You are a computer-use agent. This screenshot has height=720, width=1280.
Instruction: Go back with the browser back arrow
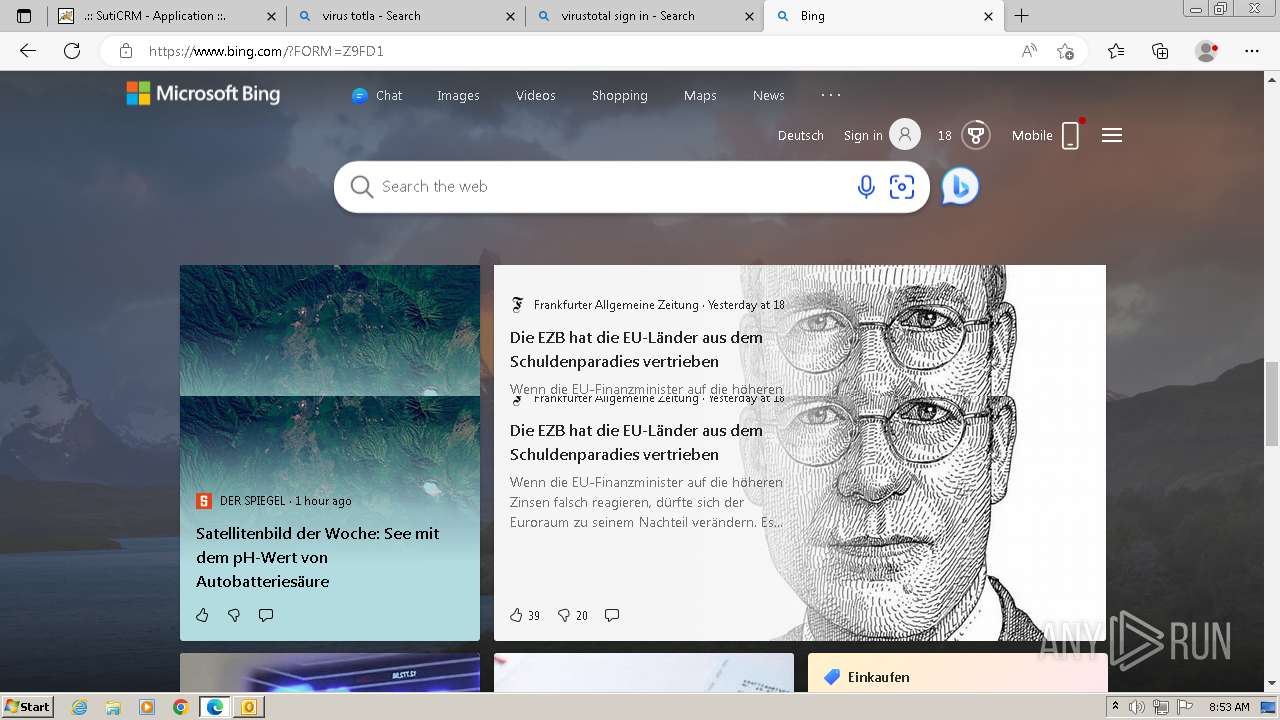click(28, 51)
